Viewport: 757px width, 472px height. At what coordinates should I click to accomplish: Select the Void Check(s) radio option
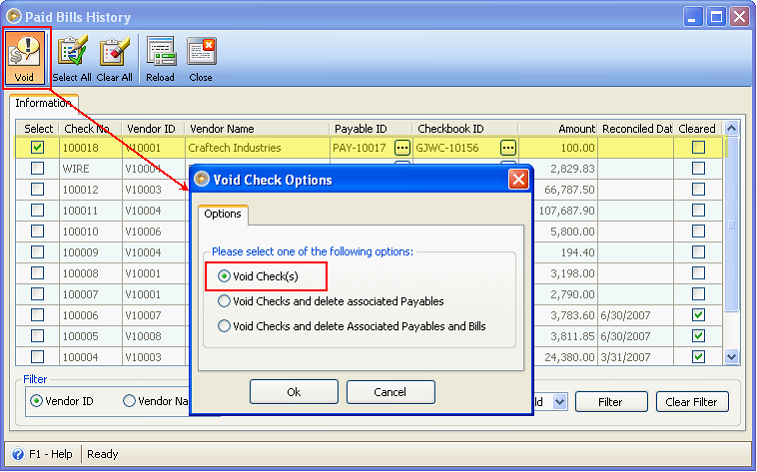(224, 275)
